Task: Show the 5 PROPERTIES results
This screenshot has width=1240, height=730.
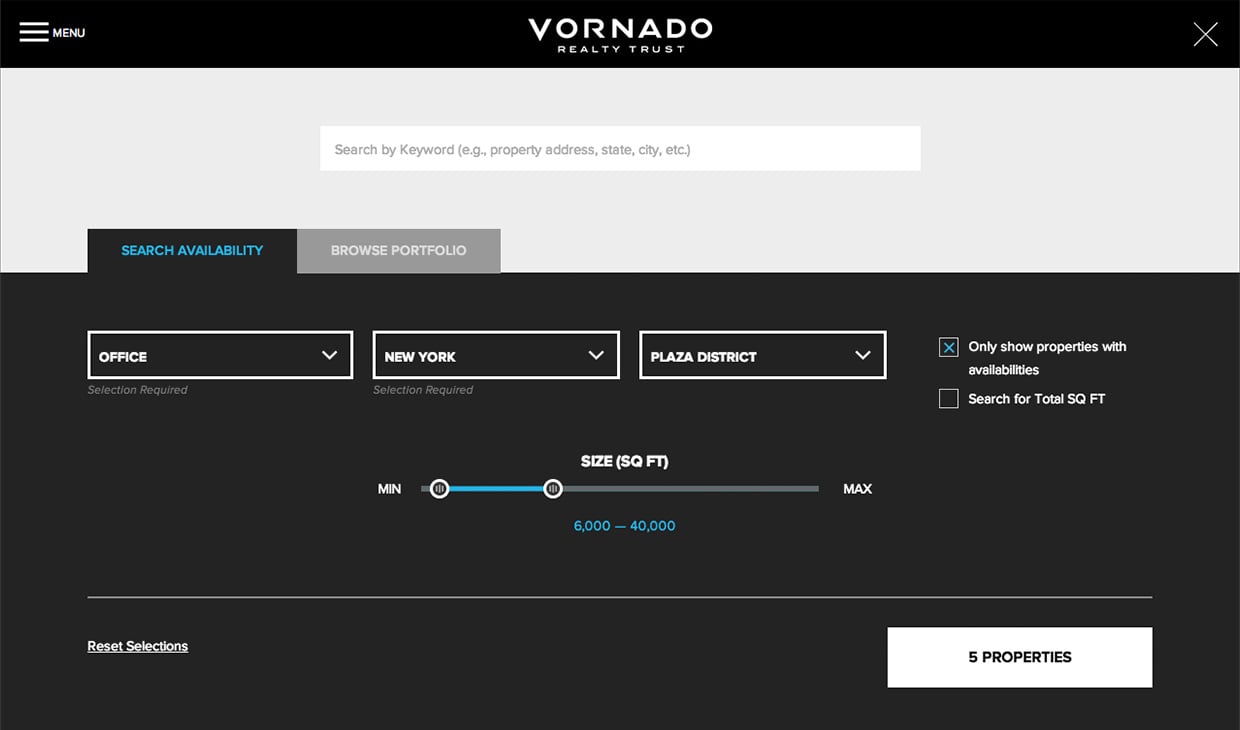Action: coord(1020,657)
